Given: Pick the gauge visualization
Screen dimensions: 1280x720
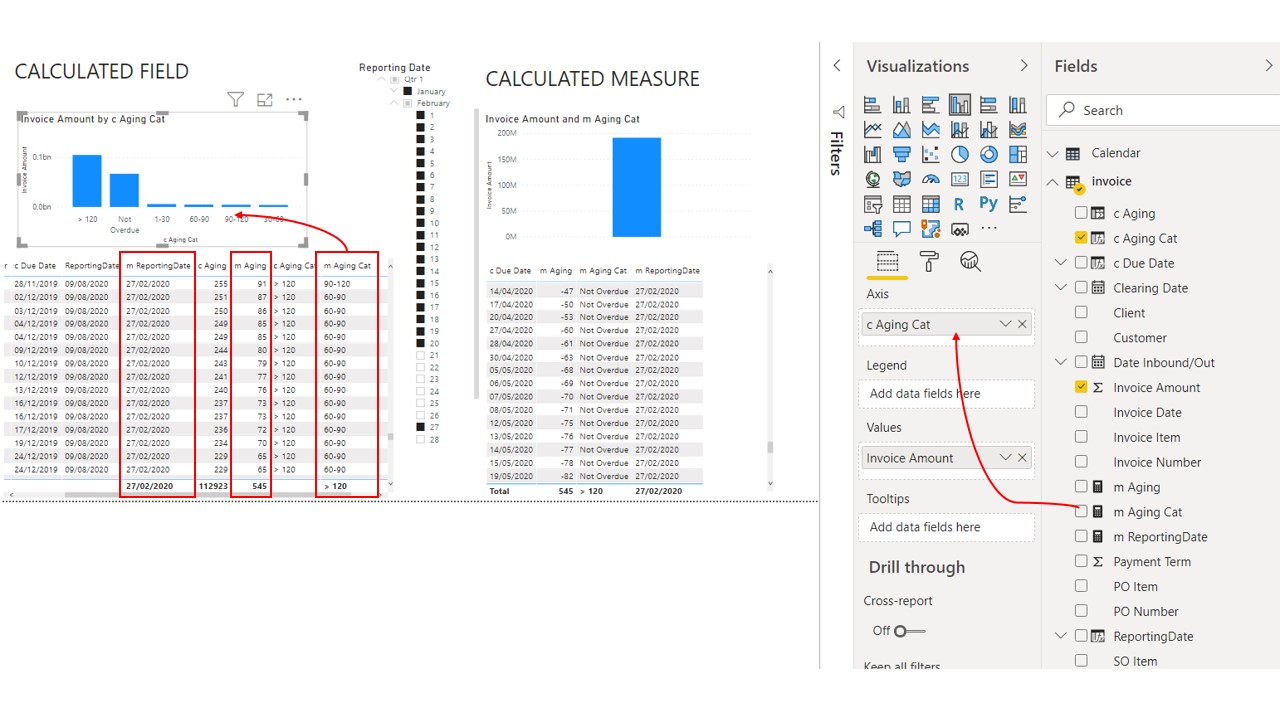Looking at the screenshot, I should click(x=931, y=179).
